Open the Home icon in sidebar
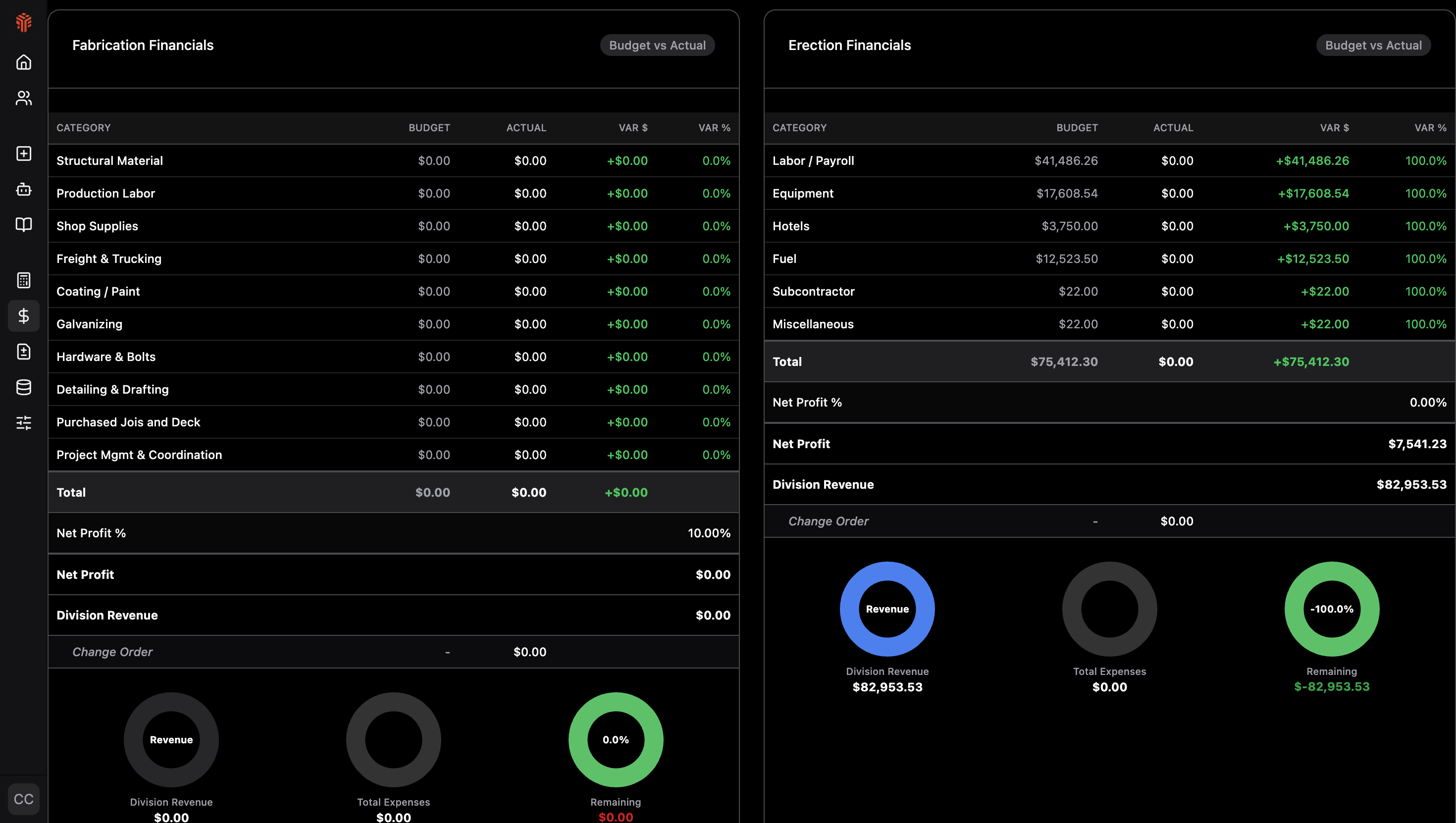1456x823 pixels. pos(24,62)
